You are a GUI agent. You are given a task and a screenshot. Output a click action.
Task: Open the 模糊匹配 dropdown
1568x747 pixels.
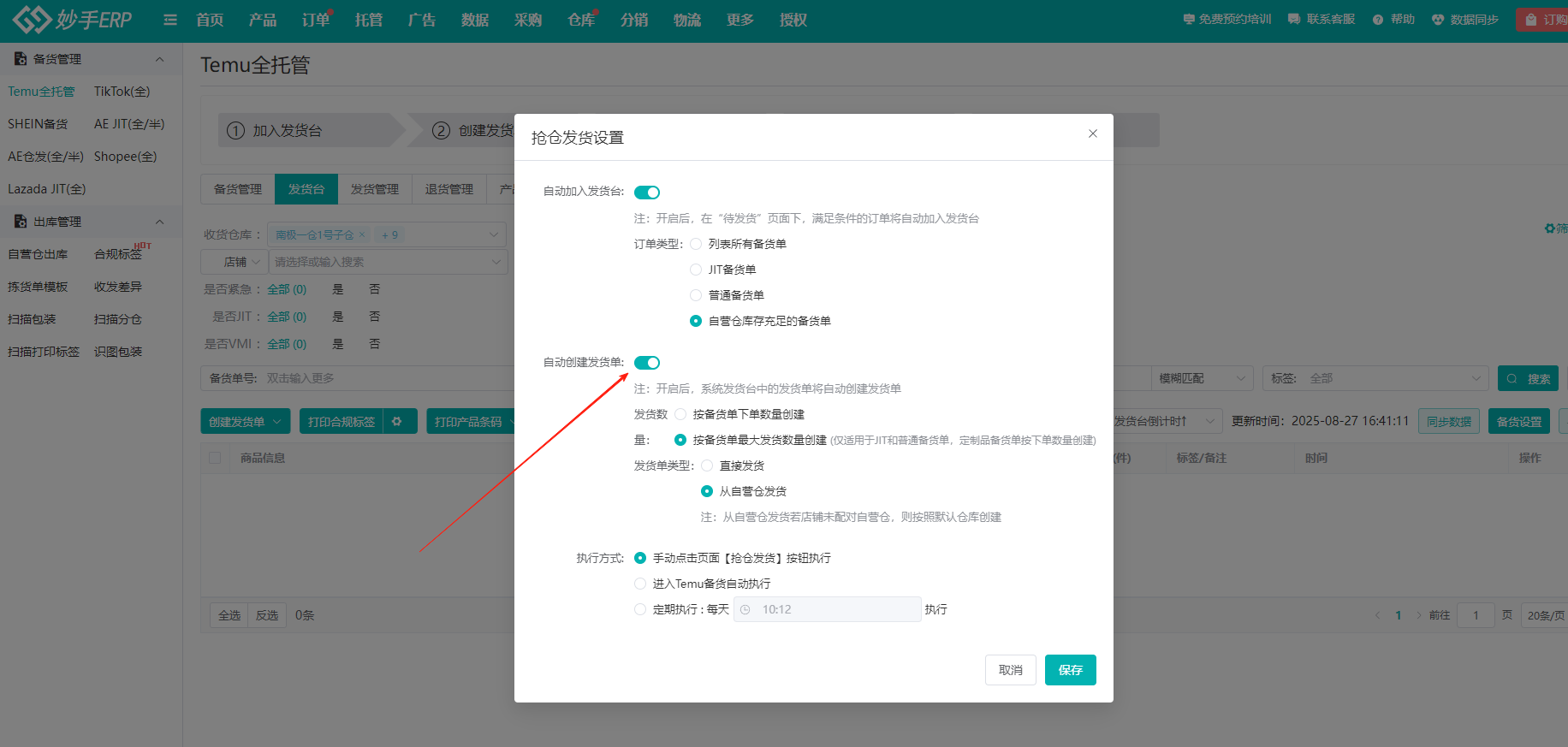(x=1201, y=378)
